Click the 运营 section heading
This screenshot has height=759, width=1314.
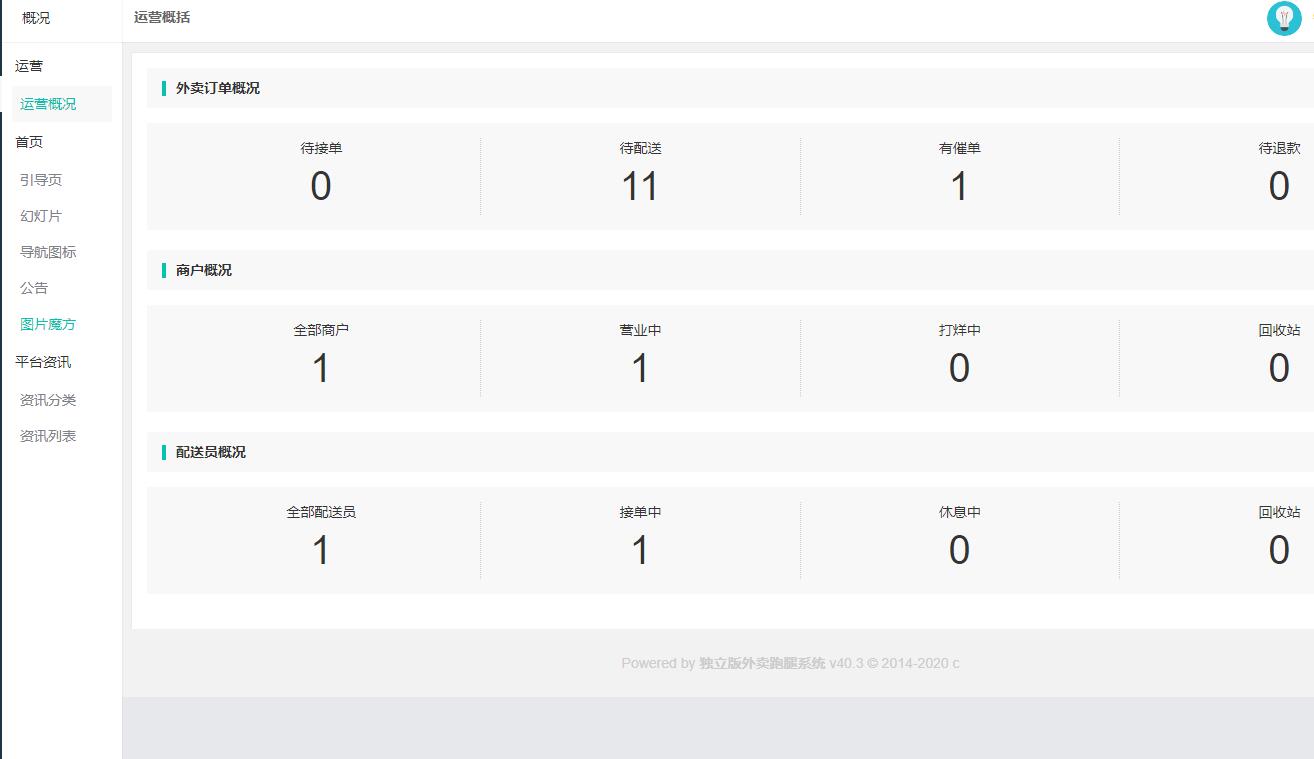click(x=29, y=66)
